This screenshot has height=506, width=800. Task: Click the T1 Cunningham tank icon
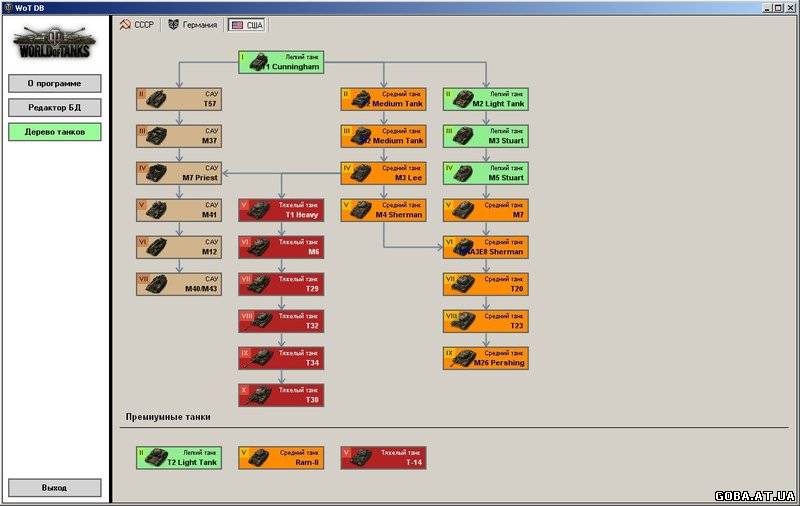click(x=258, y=62)
